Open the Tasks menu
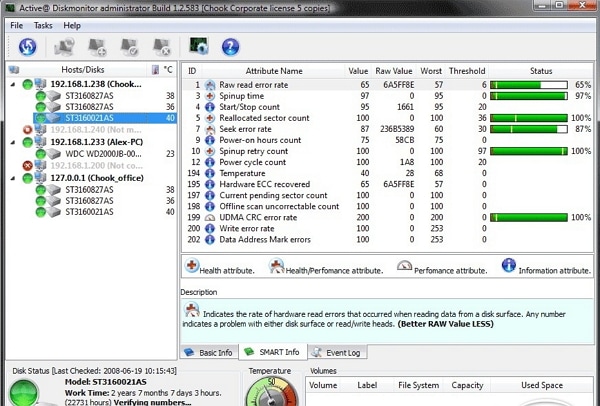 coord(43,26)
